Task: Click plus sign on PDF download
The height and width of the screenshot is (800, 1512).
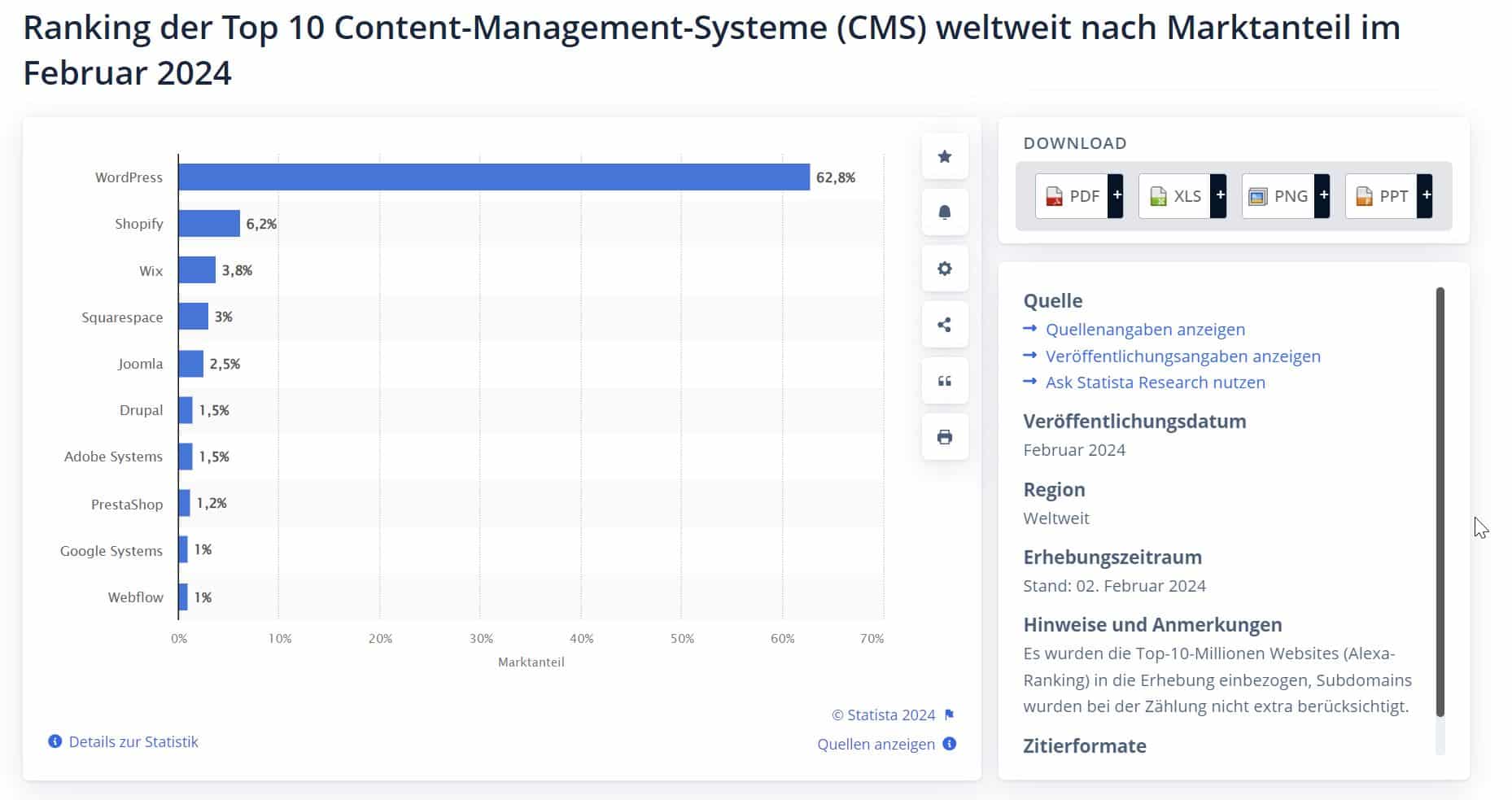Action: [x=1116, y=195]
